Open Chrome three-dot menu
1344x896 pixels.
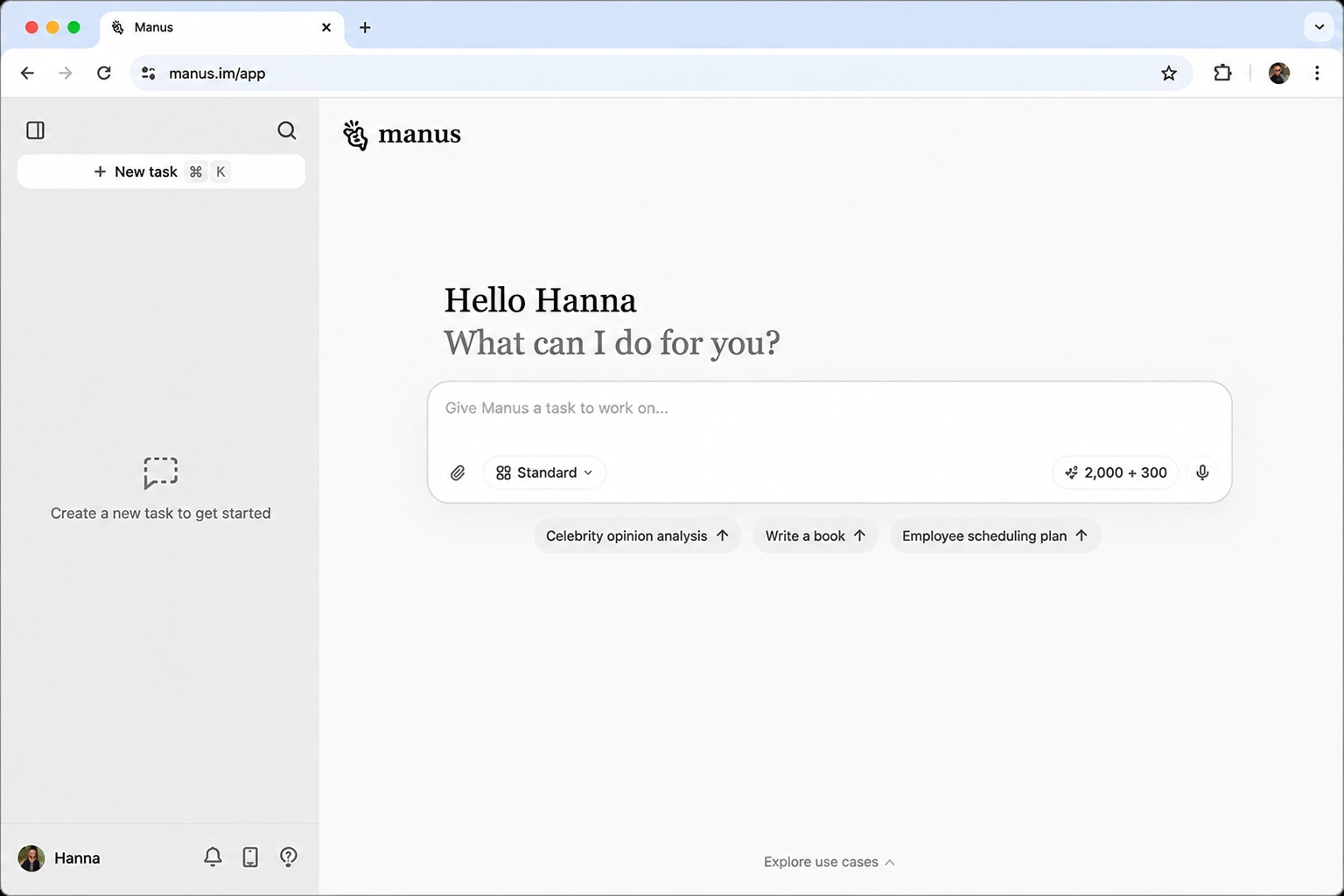tap(1317, 73)
